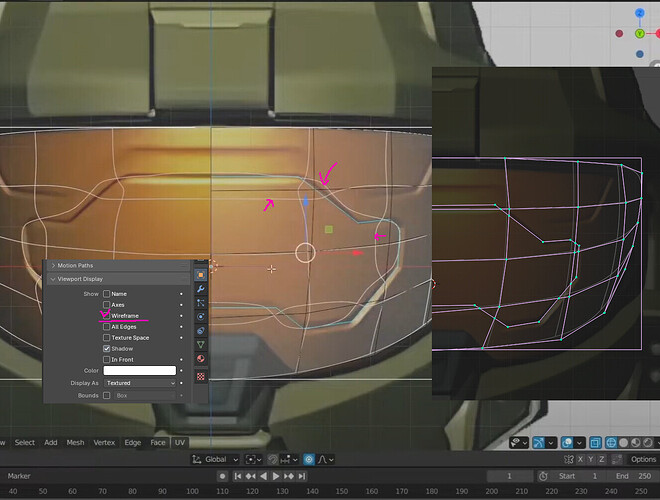The height and width of the screenshot is (500, 660).
Task: Enable the Name show checkbox
Action: point(106,294)
